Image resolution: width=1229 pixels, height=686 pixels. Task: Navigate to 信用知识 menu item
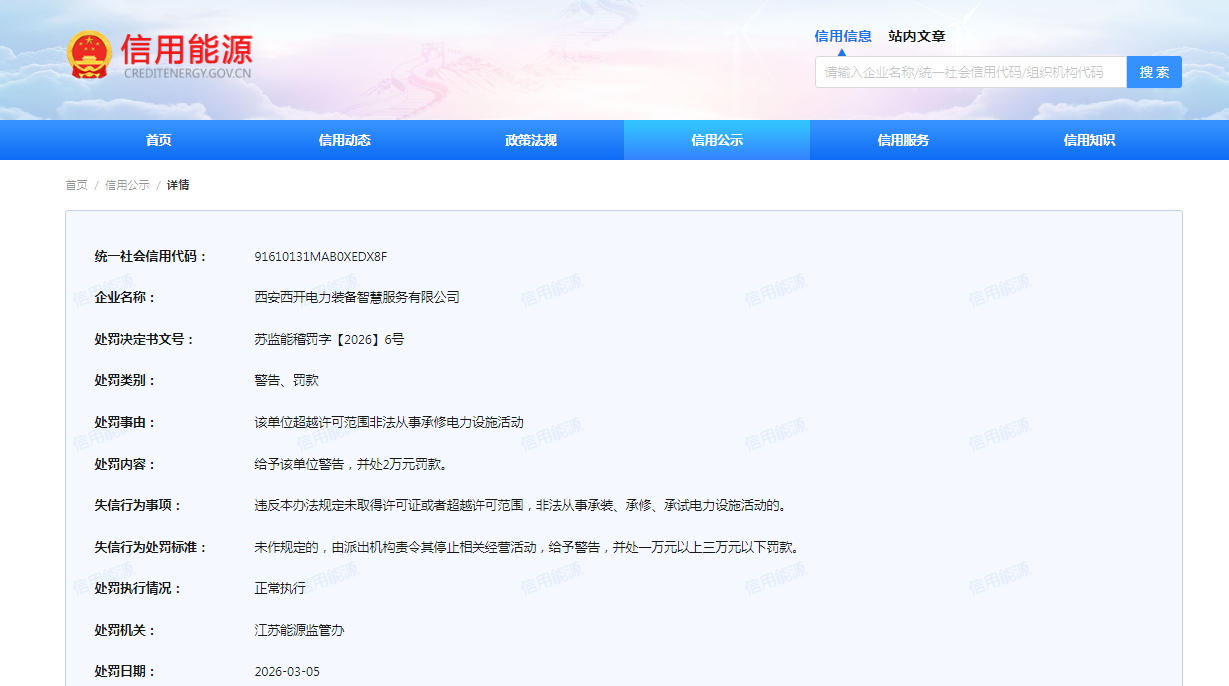tap(1089, 140)
